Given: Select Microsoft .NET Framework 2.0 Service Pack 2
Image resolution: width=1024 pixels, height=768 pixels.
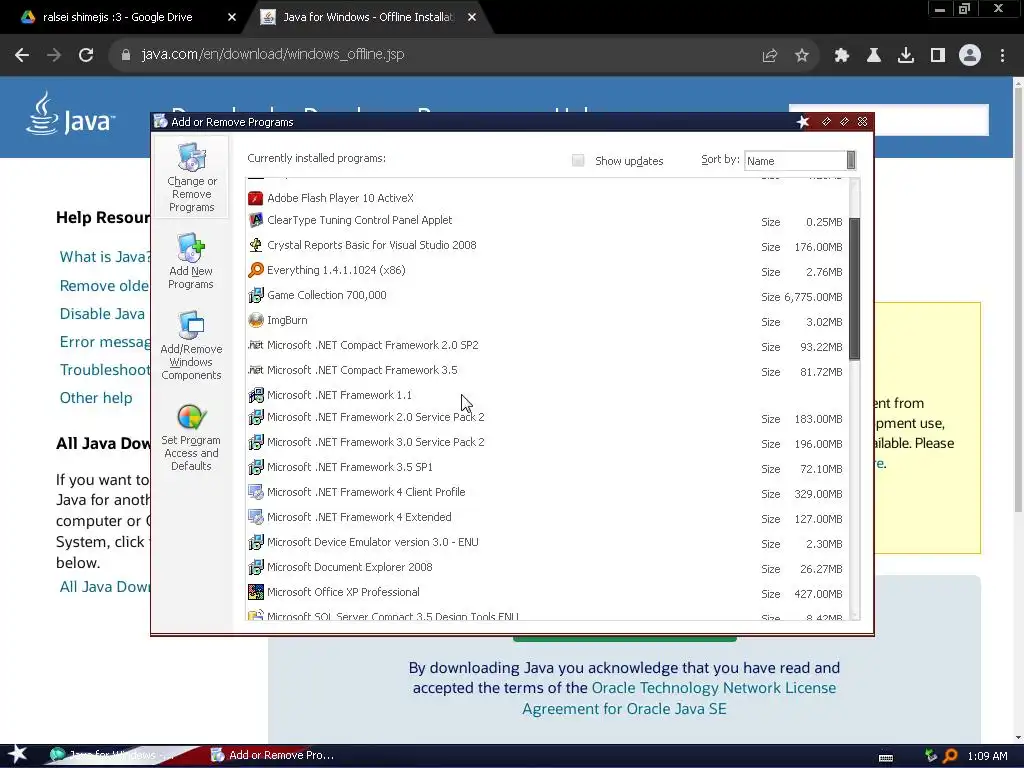Looking at the screenshot, I should 545,418.
